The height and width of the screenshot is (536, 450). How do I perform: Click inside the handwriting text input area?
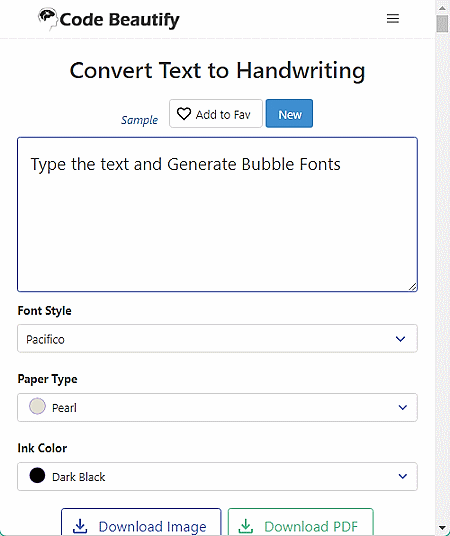[x=217, y=214]
